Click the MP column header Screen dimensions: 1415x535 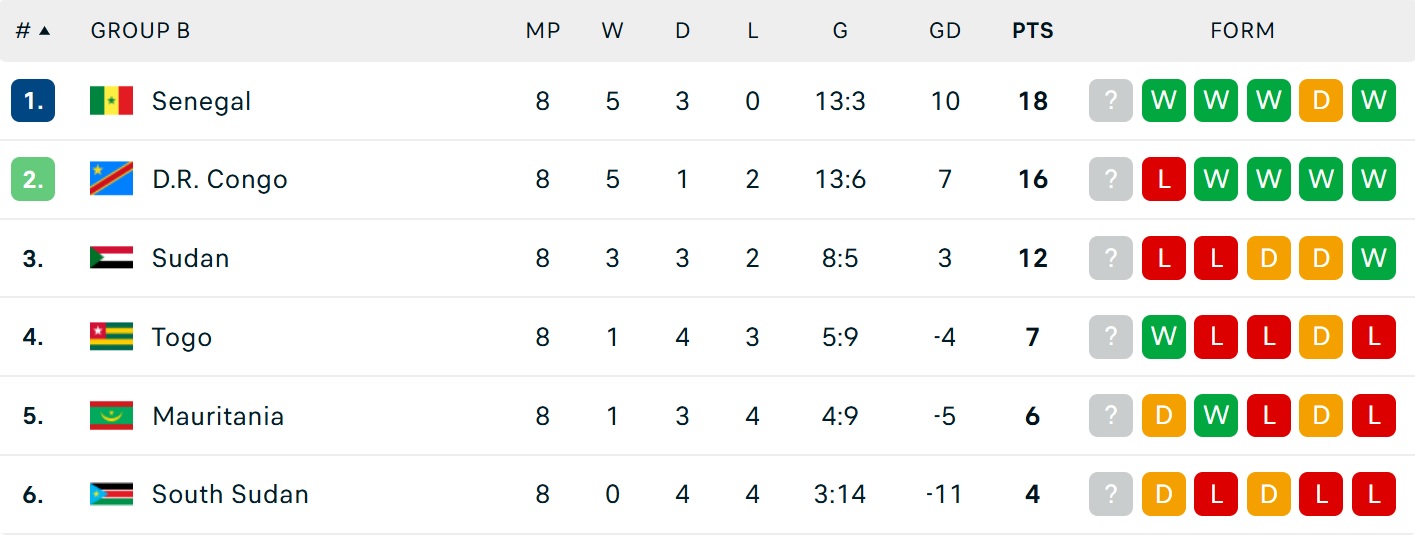coord(542,30)
